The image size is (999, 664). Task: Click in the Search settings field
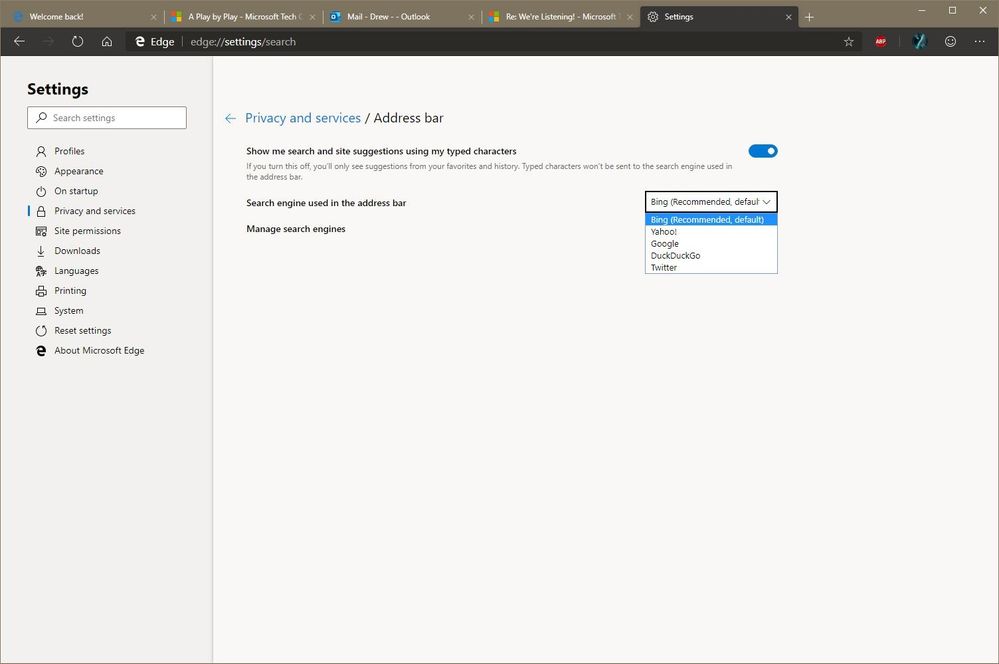107,118
